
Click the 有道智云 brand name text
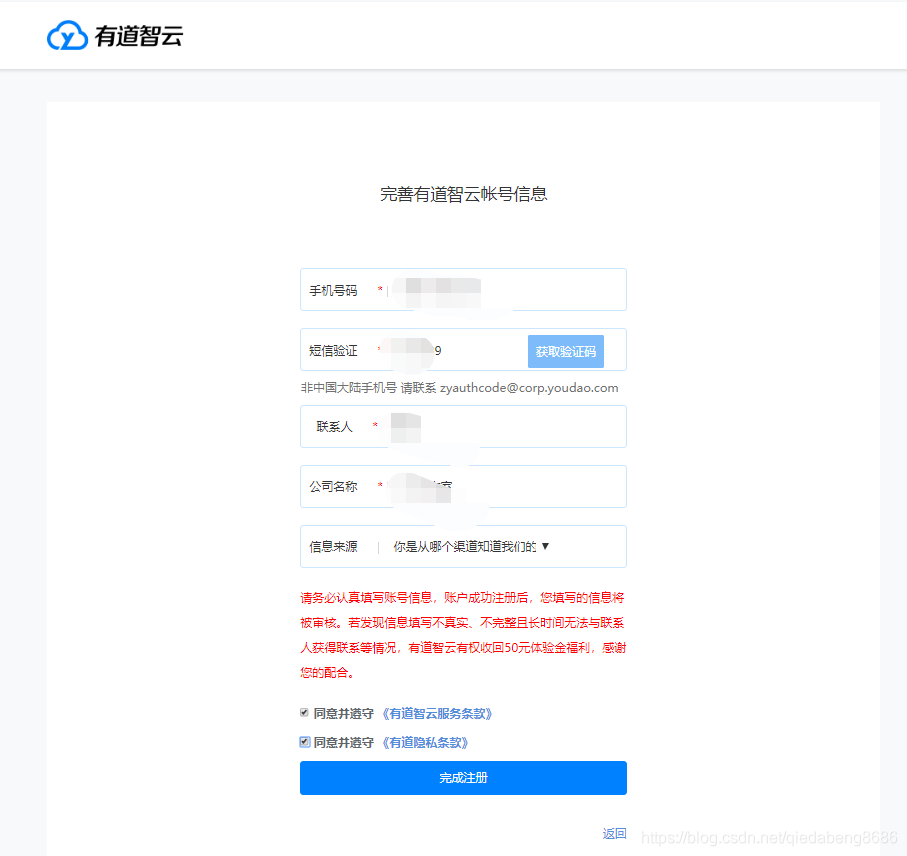coord(139,36)
